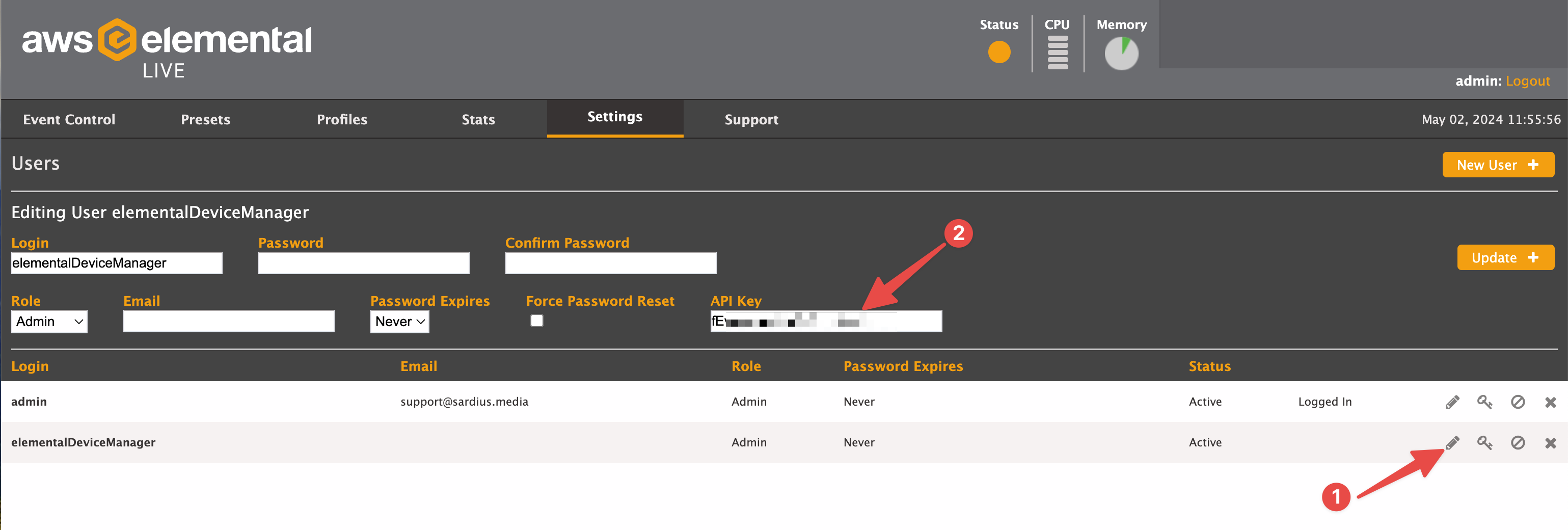View the Memory pie chart indicator
Screen dimensions: 1568x530
coord(1121,54)
